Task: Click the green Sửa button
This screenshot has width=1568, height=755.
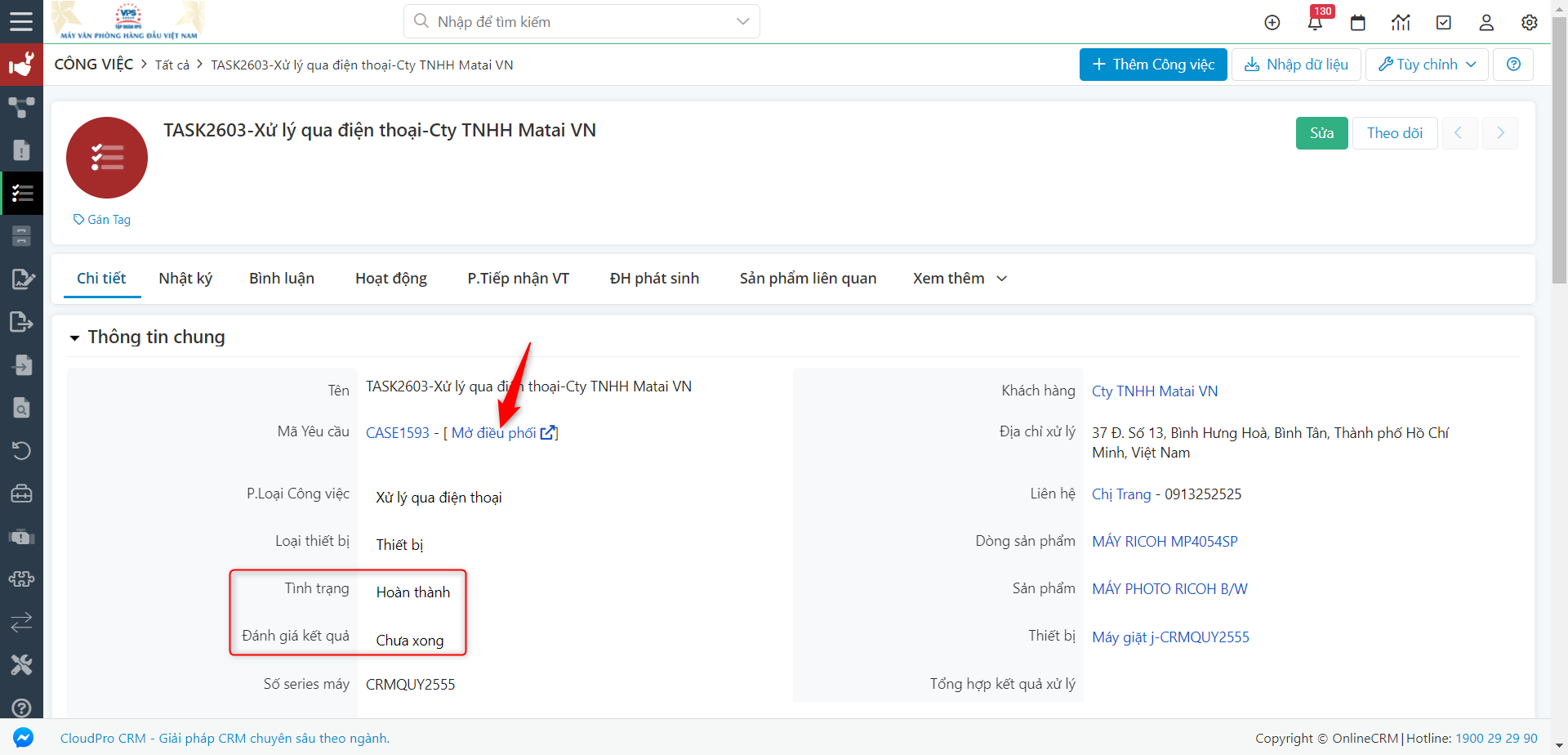Action: tap(1322, 133)
